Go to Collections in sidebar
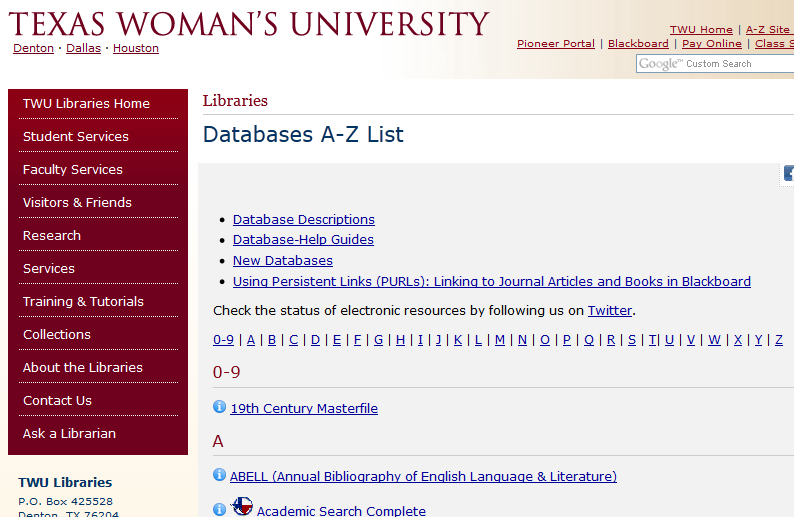This screenshot has height=517, width=794. (x=57, y=334)
